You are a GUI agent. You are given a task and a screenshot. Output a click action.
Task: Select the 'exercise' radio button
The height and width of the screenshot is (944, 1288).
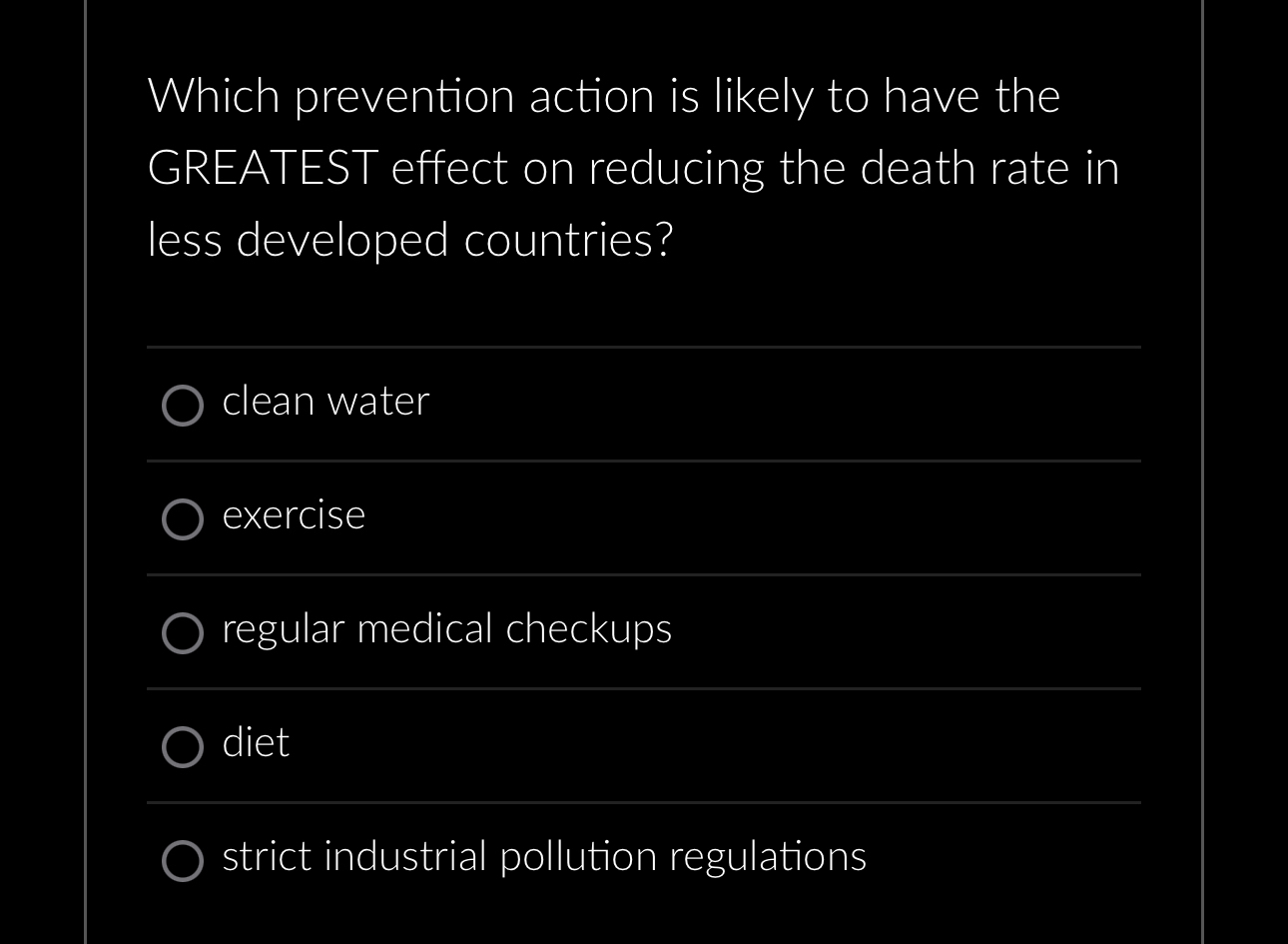pyautogui.click(x=183, y=518)
